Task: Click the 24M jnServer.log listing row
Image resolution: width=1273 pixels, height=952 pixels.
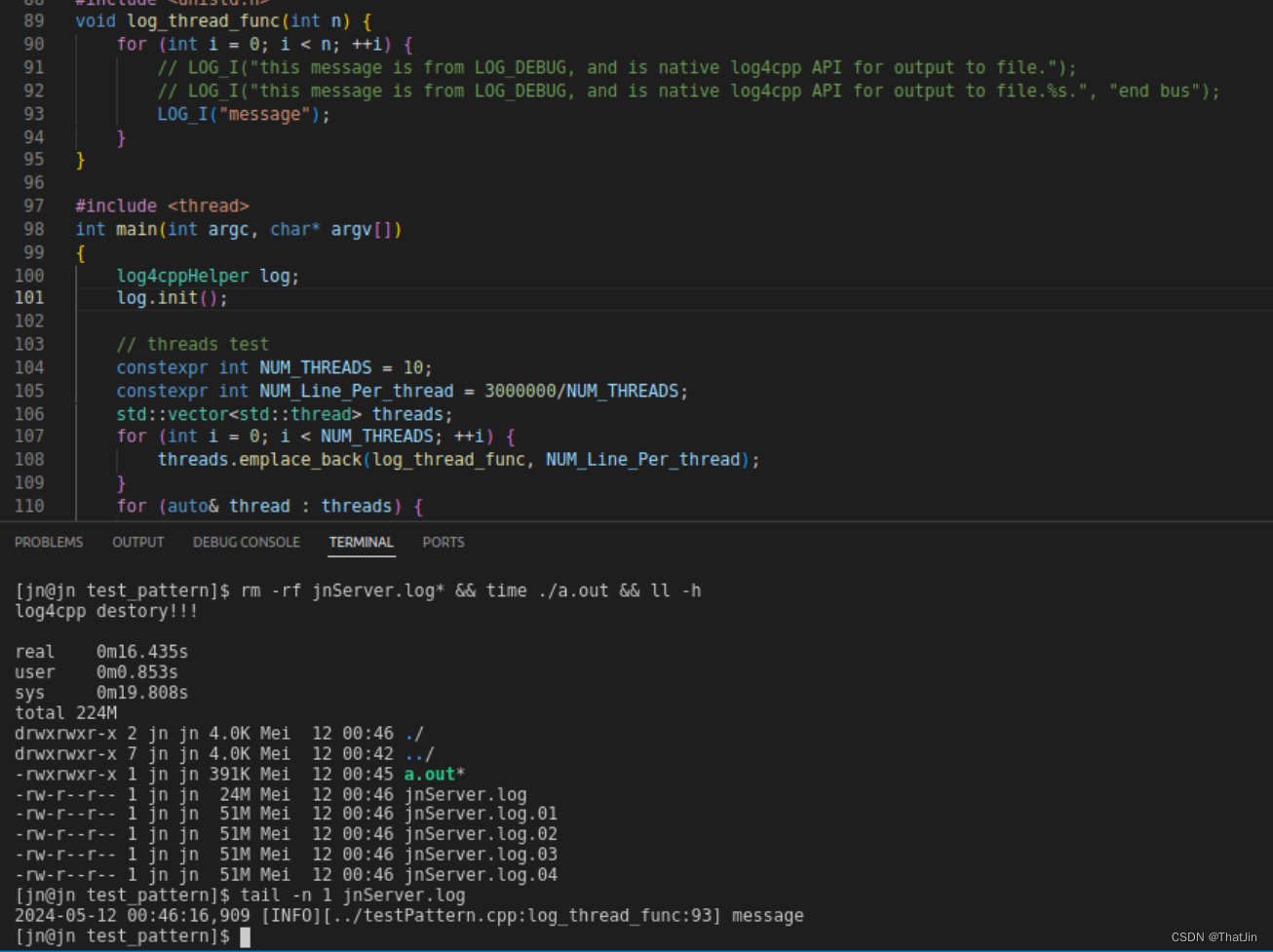Action: [x=271, y=794]
